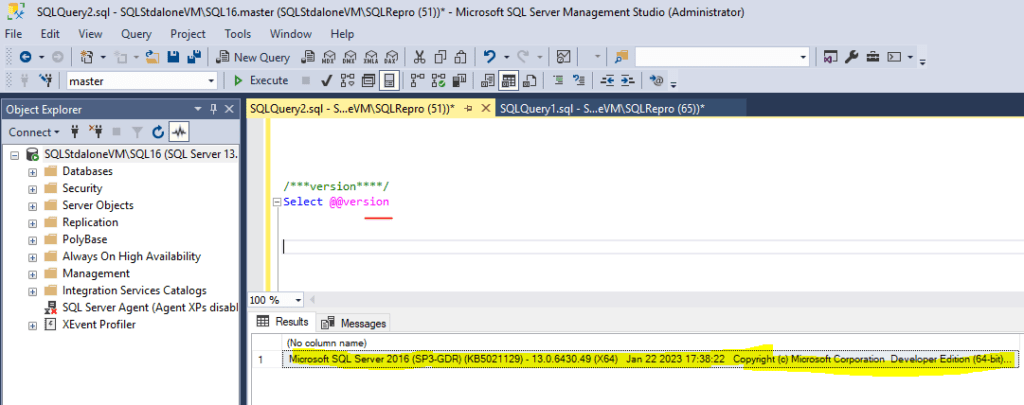The width and height of the screenshot is (1024, 405).
Task: Select Results to Grid mode
Action: click(509, 80)
